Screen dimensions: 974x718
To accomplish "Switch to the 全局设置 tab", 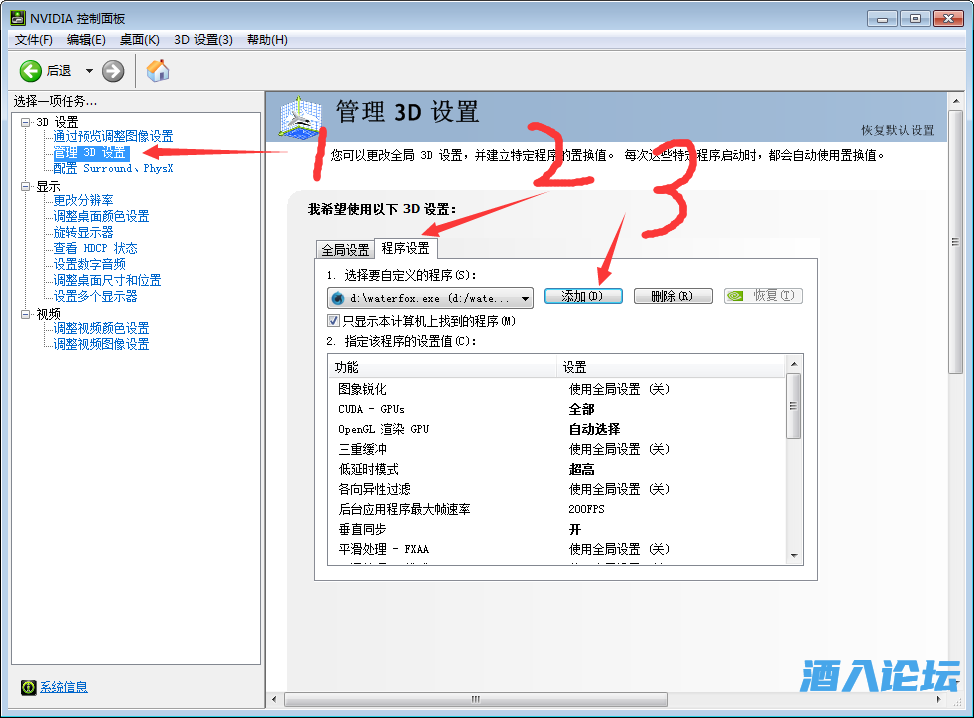I will coord(345,250).
